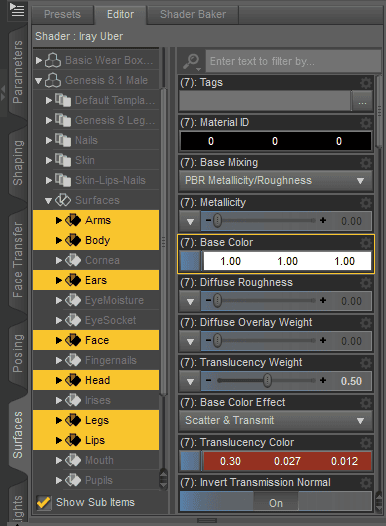Click Base Color image map button
This screenshot has height=526, width=386.
[190, 261]
